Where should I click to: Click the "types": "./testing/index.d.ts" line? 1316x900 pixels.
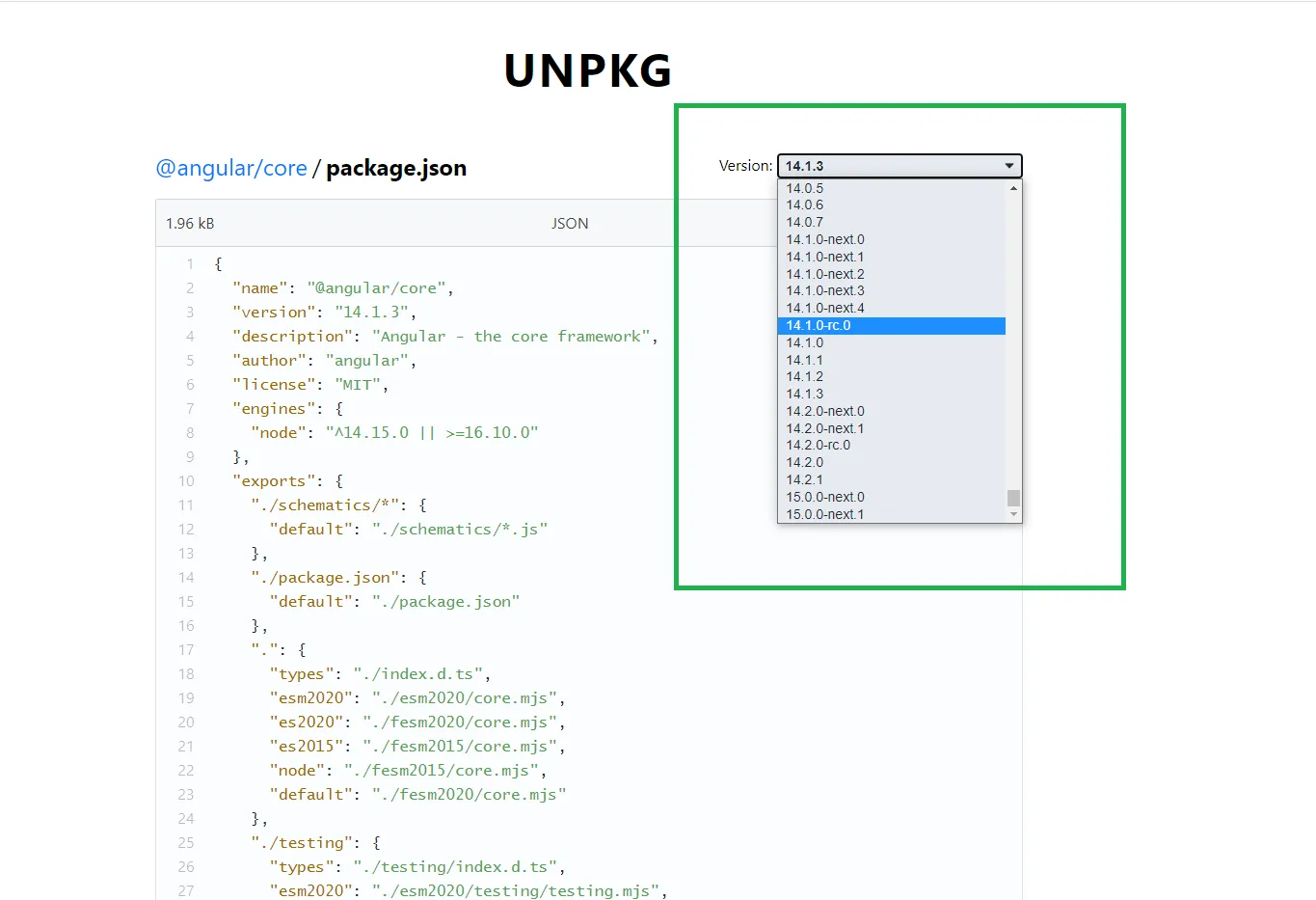(418, 867)
